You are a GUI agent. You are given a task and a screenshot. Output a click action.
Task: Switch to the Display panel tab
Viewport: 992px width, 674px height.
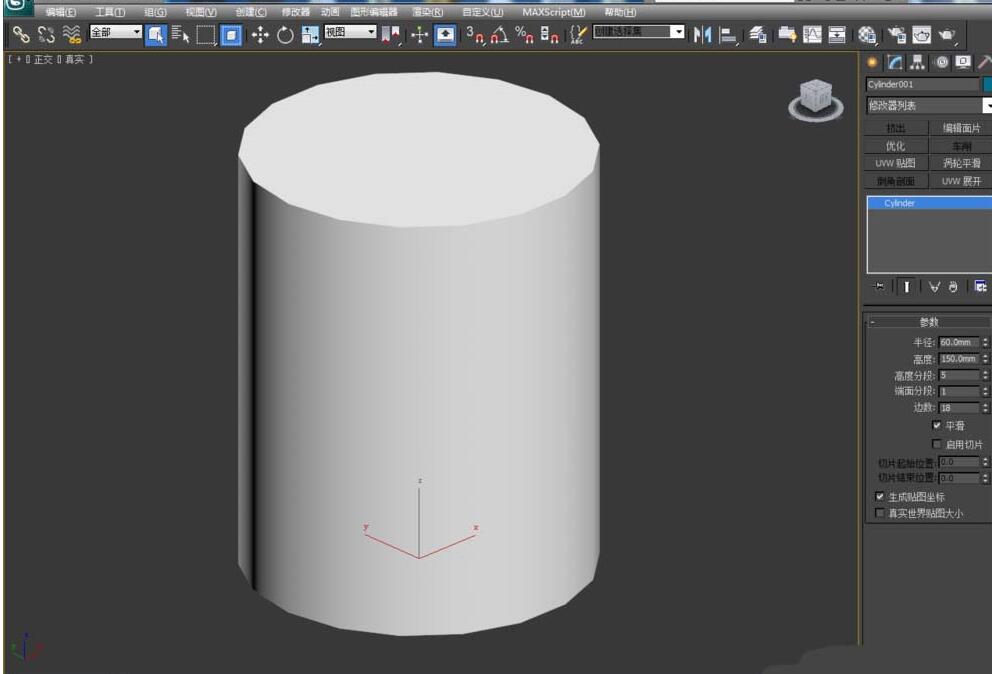tap(963, 62)
